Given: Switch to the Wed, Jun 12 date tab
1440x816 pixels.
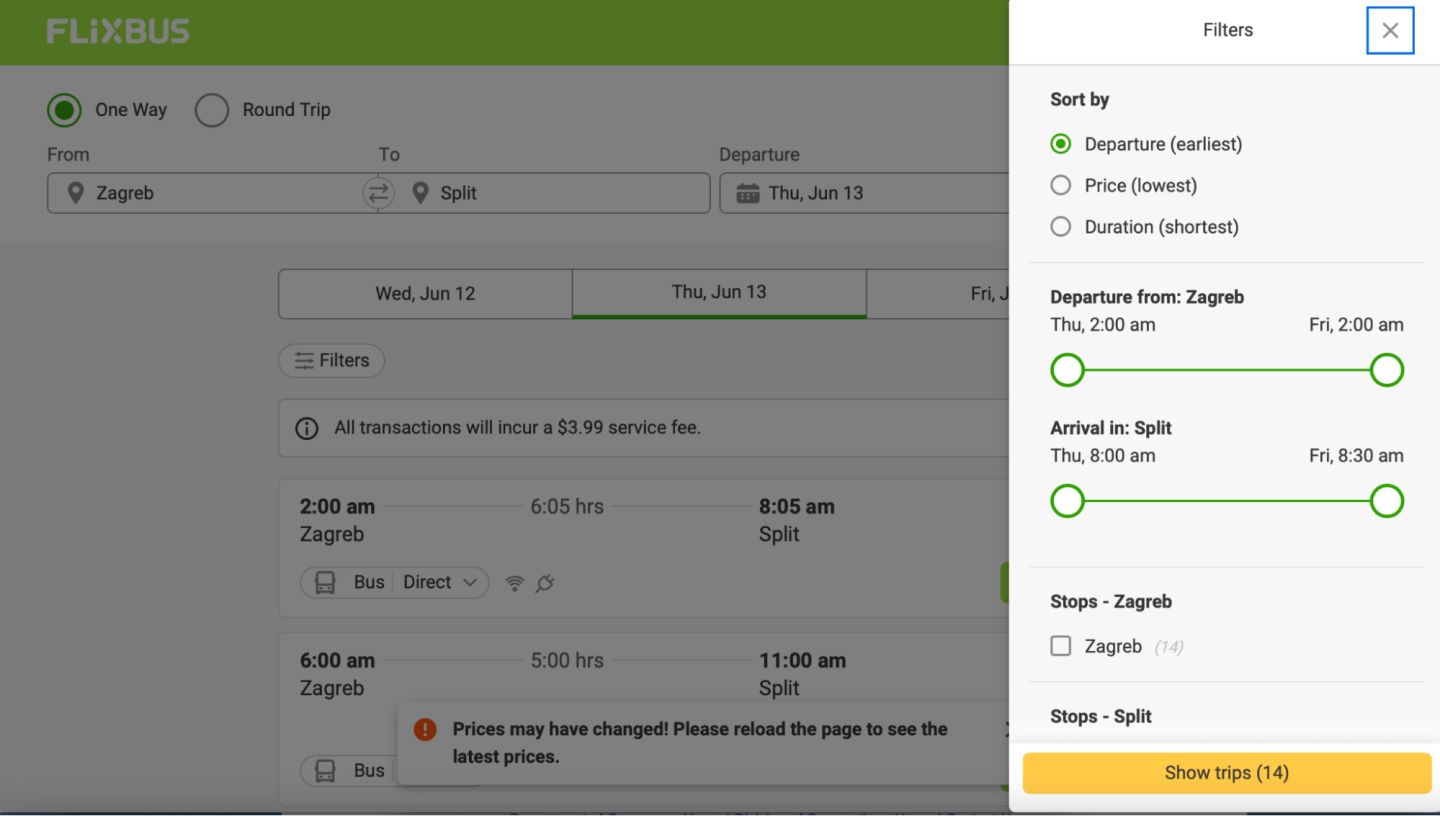Looking at the screenshot, I should tap(425, 294).
